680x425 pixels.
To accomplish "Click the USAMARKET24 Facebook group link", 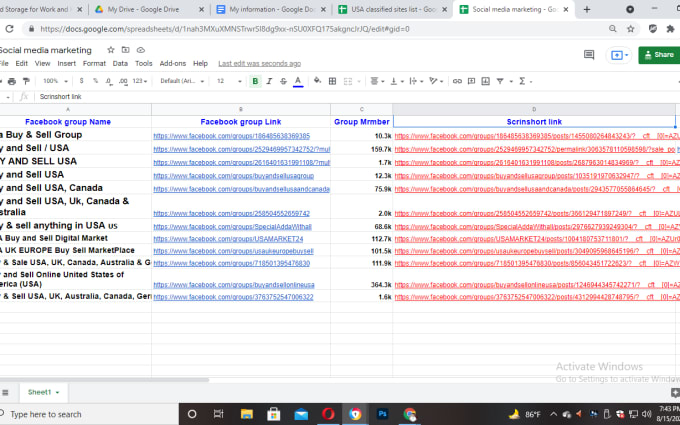I will (x=228, y=239).
